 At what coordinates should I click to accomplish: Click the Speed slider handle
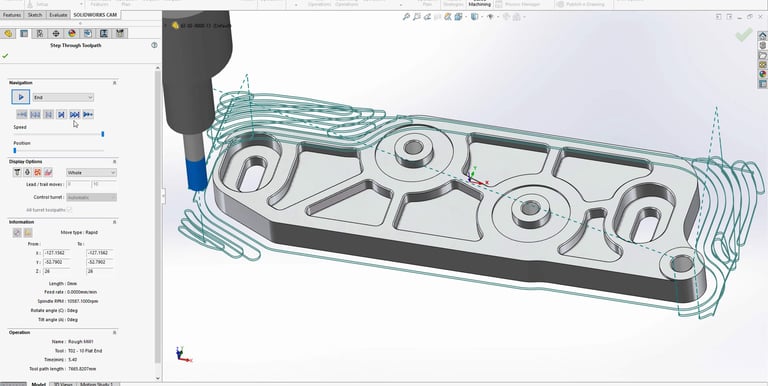point(102,134)
